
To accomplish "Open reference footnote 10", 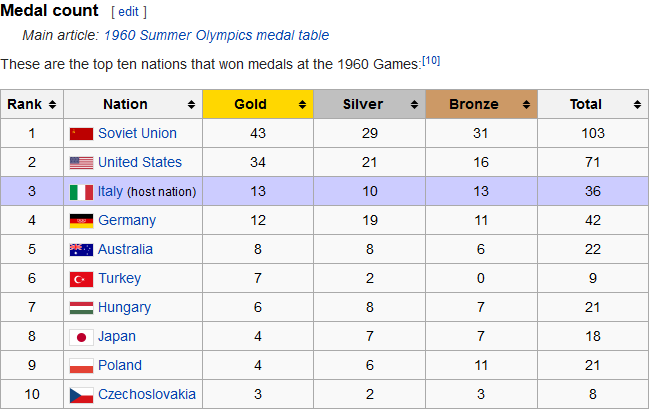I will pyautogui.click(x=431, y=60).
